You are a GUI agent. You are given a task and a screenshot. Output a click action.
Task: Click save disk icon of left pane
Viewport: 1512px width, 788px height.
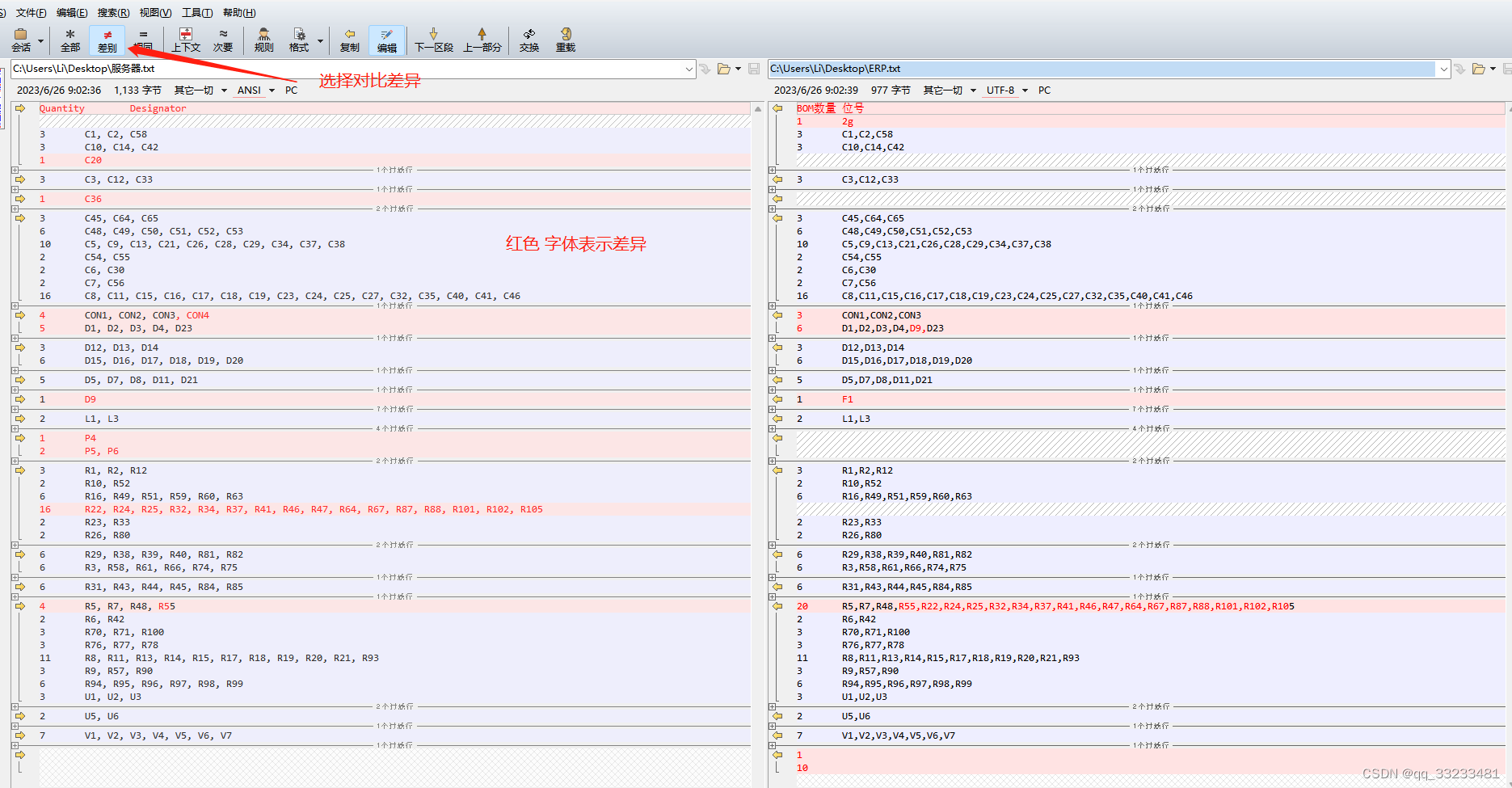click(x=754, y=69)
